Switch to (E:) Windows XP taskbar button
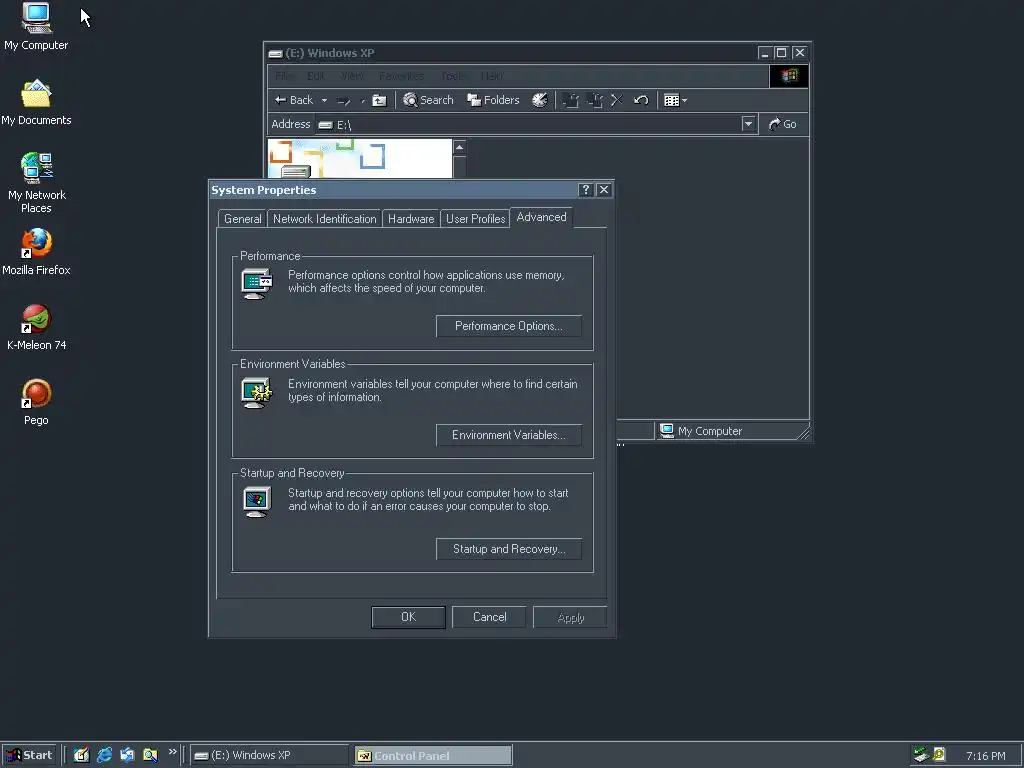The width and height of the screenshot is (1024, 768). click(270, 756)
